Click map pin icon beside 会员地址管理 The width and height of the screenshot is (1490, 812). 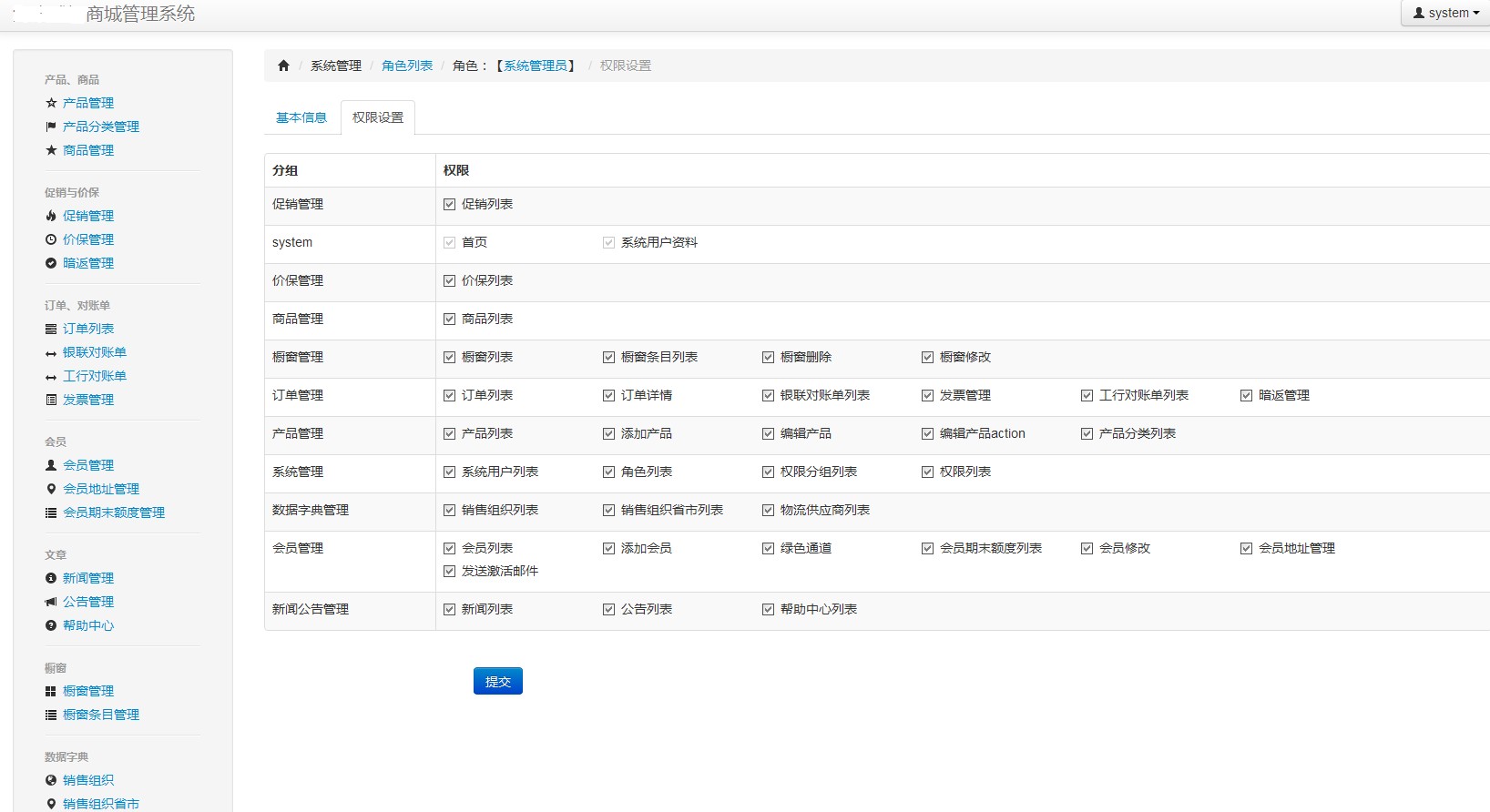tap(51, 489)
